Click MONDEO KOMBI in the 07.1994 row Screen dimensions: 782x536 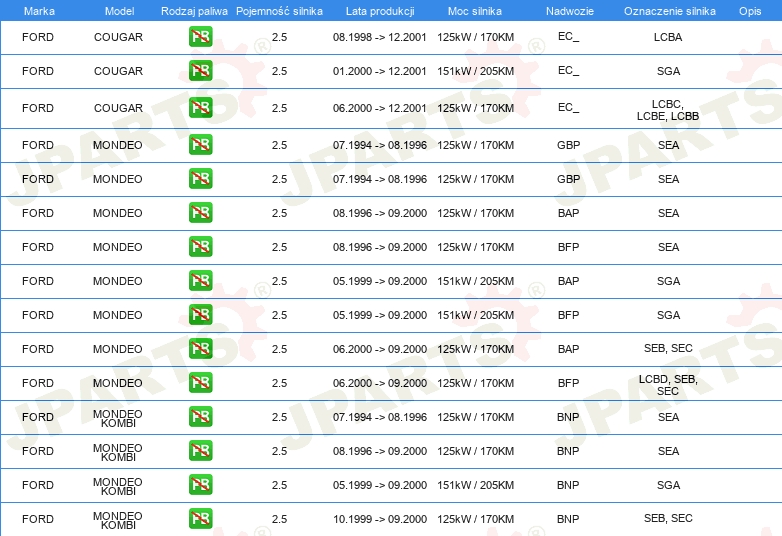tap(118, 418)
